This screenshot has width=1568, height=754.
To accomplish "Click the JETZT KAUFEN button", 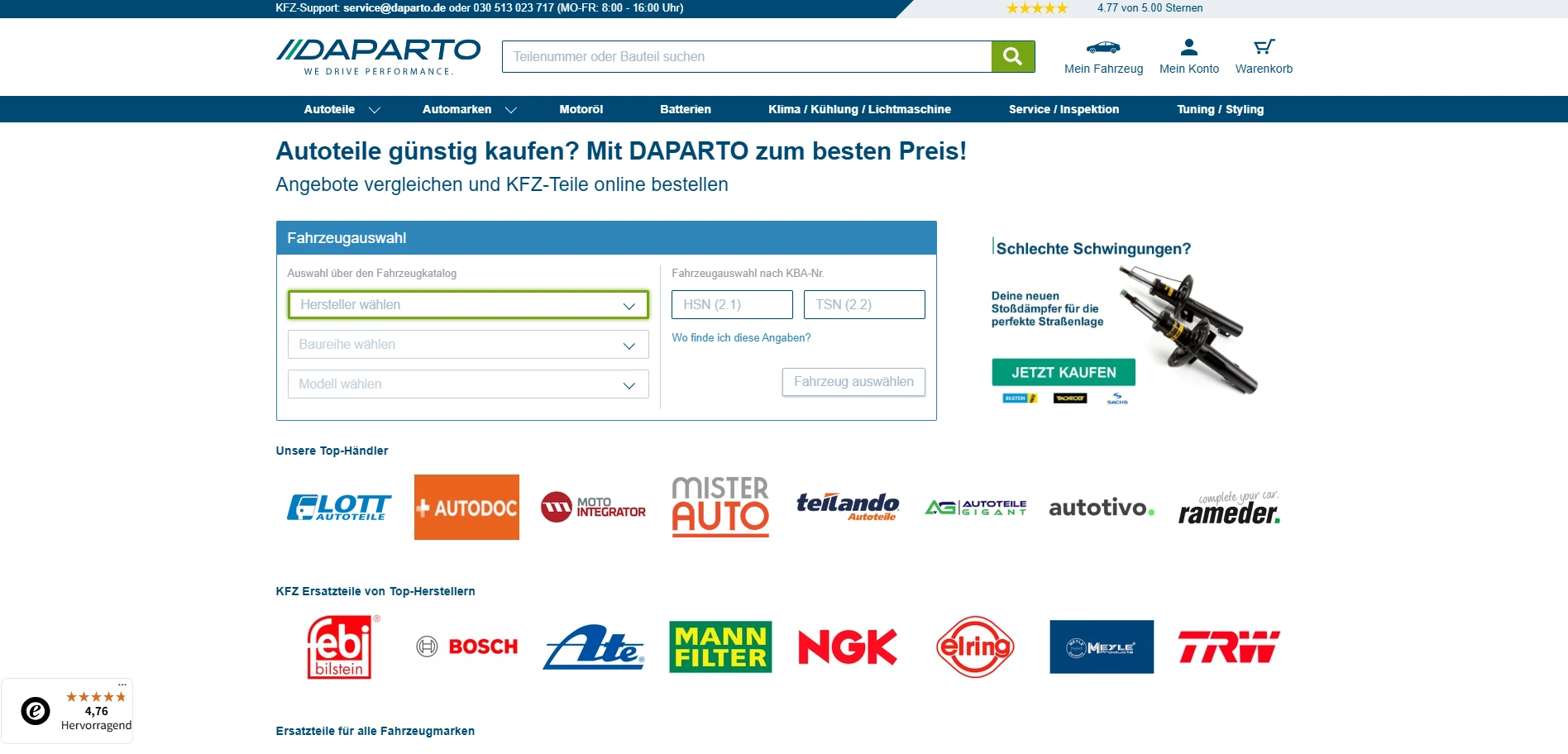I will (x=1064, y=372).
